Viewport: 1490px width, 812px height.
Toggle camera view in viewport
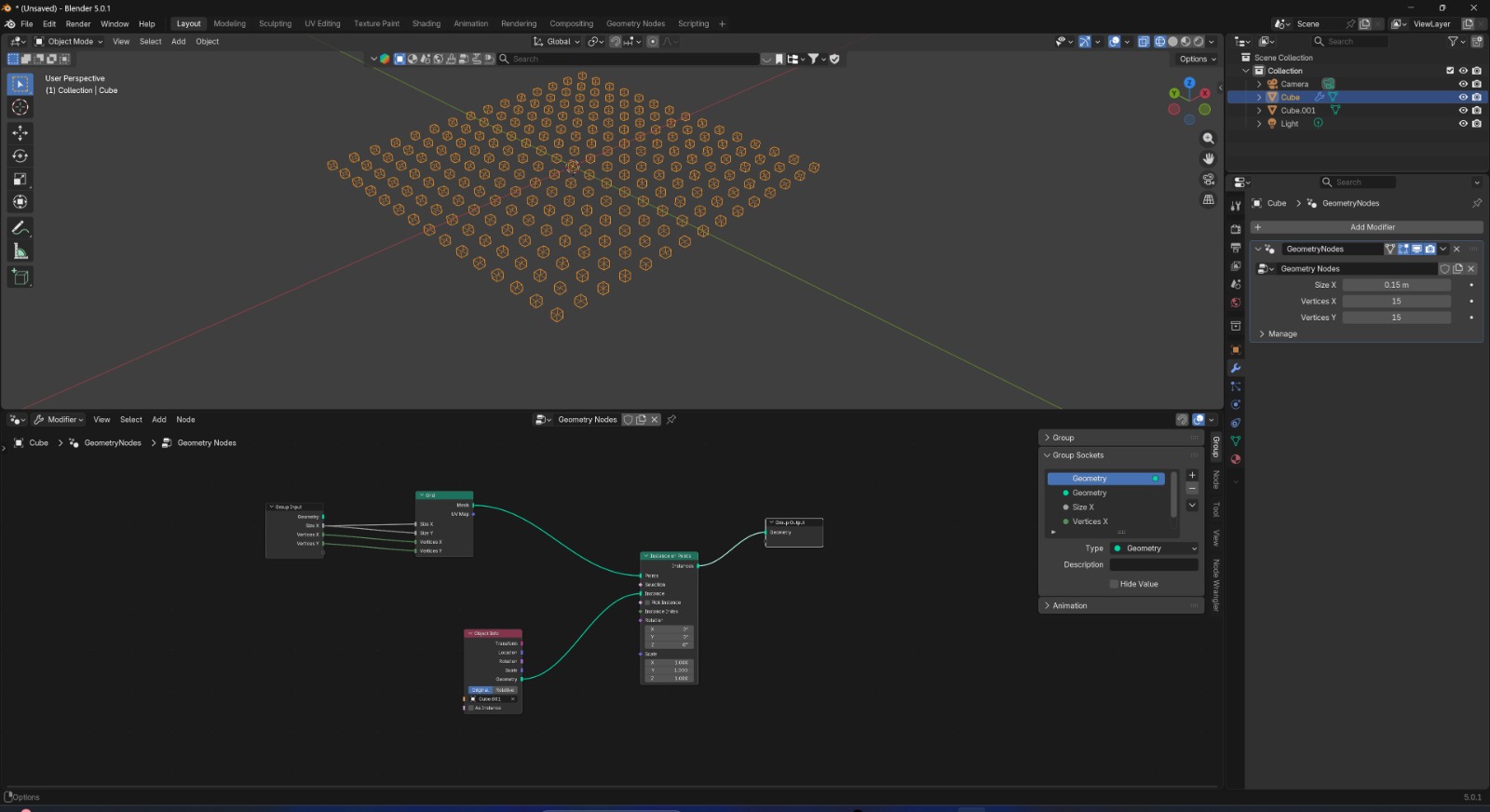tap(1208, 179)
